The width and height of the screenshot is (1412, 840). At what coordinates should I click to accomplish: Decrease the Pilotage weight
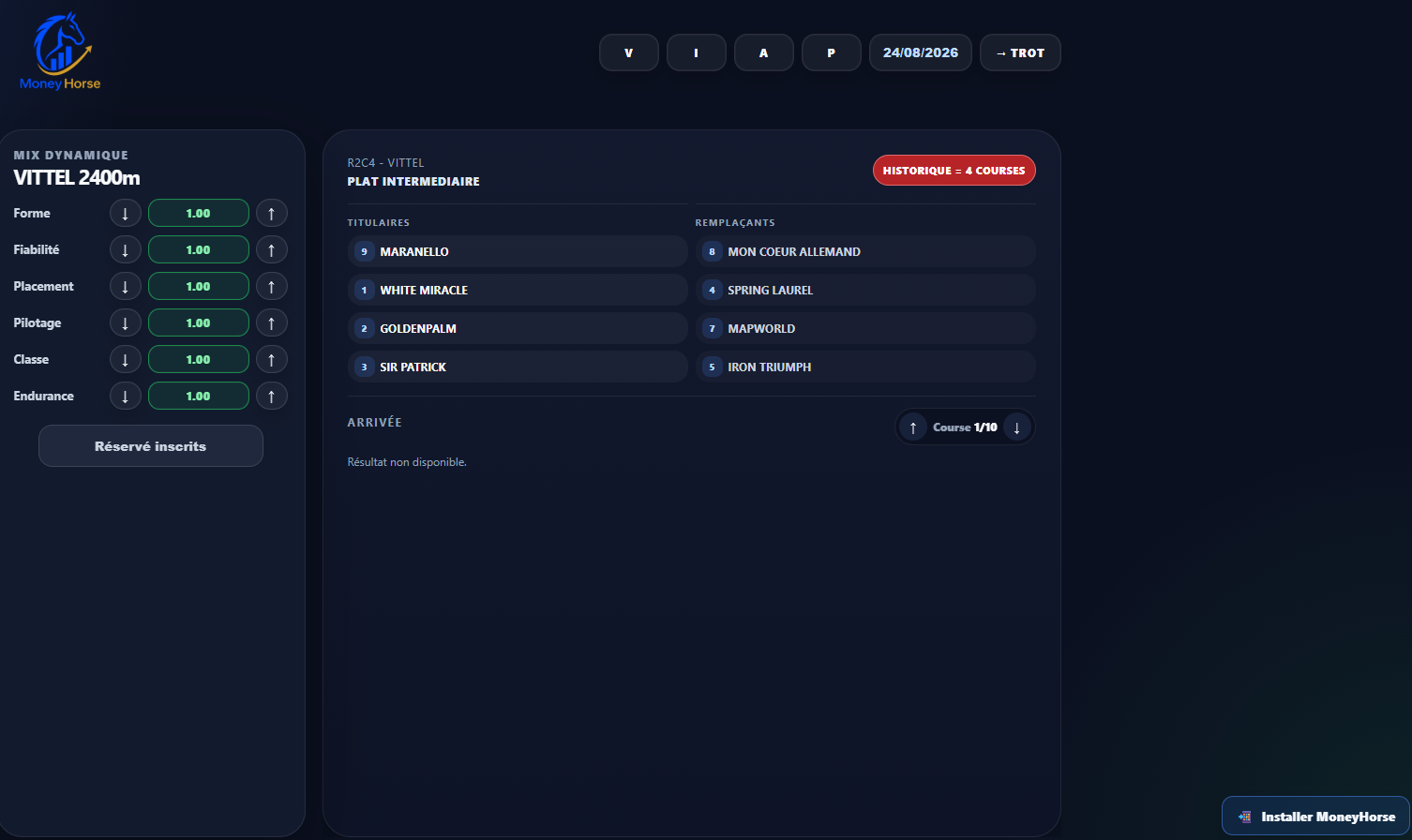click(126, 322)
